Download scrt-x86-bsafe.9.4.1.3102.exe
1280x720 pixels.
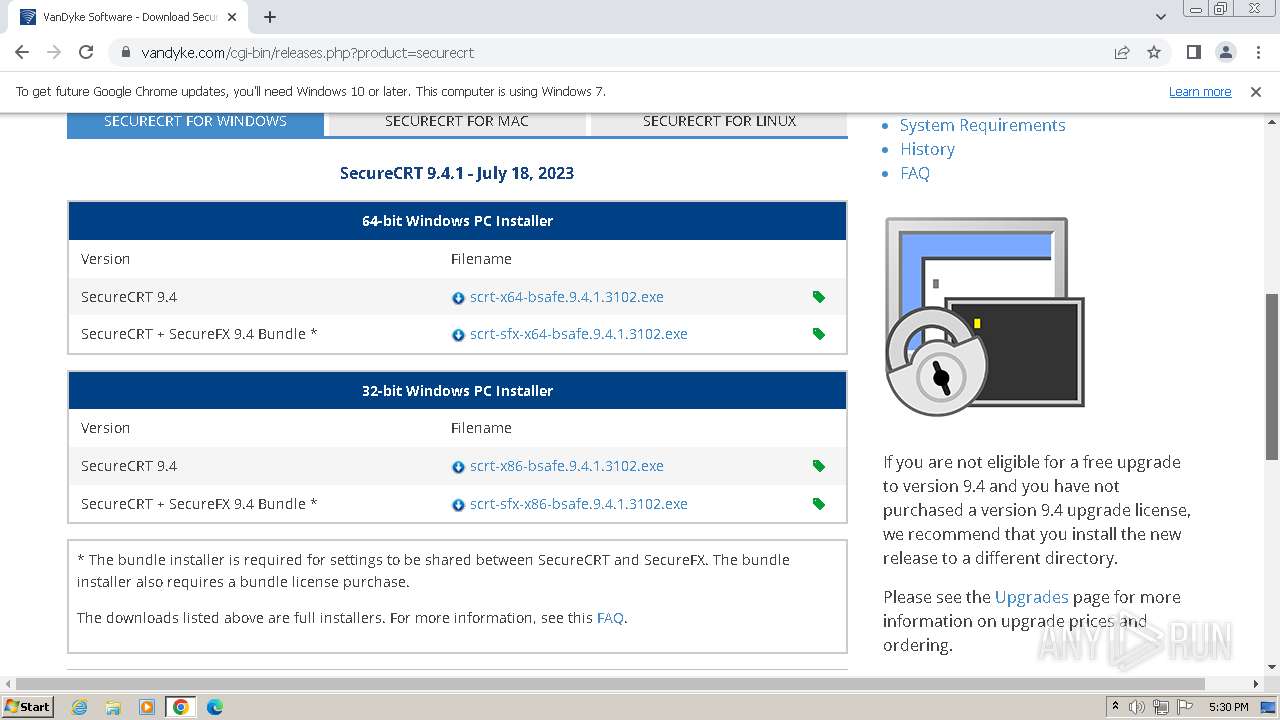click(566, 466)
